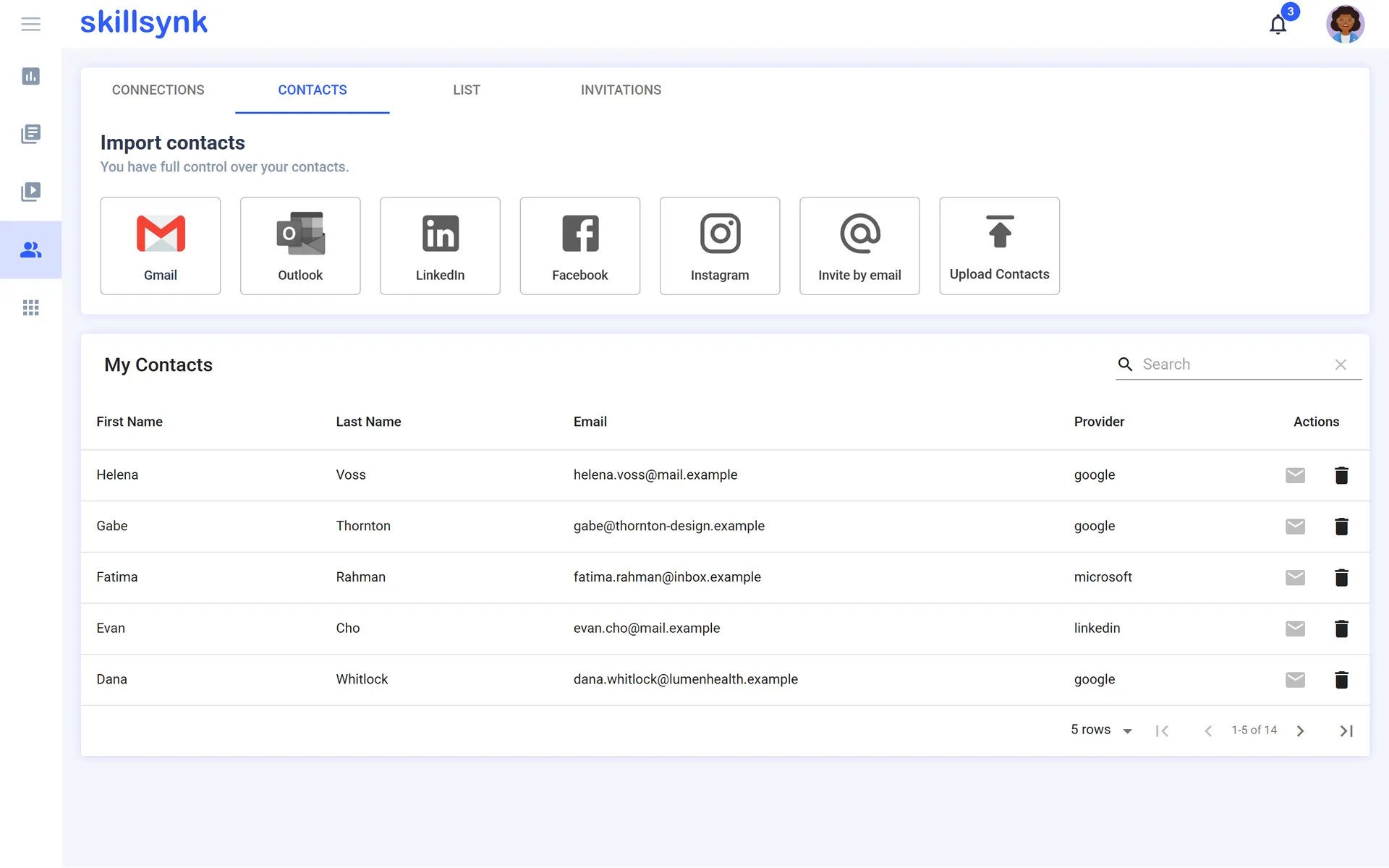Delete Dana Whitlock contact

[1341, 680]
